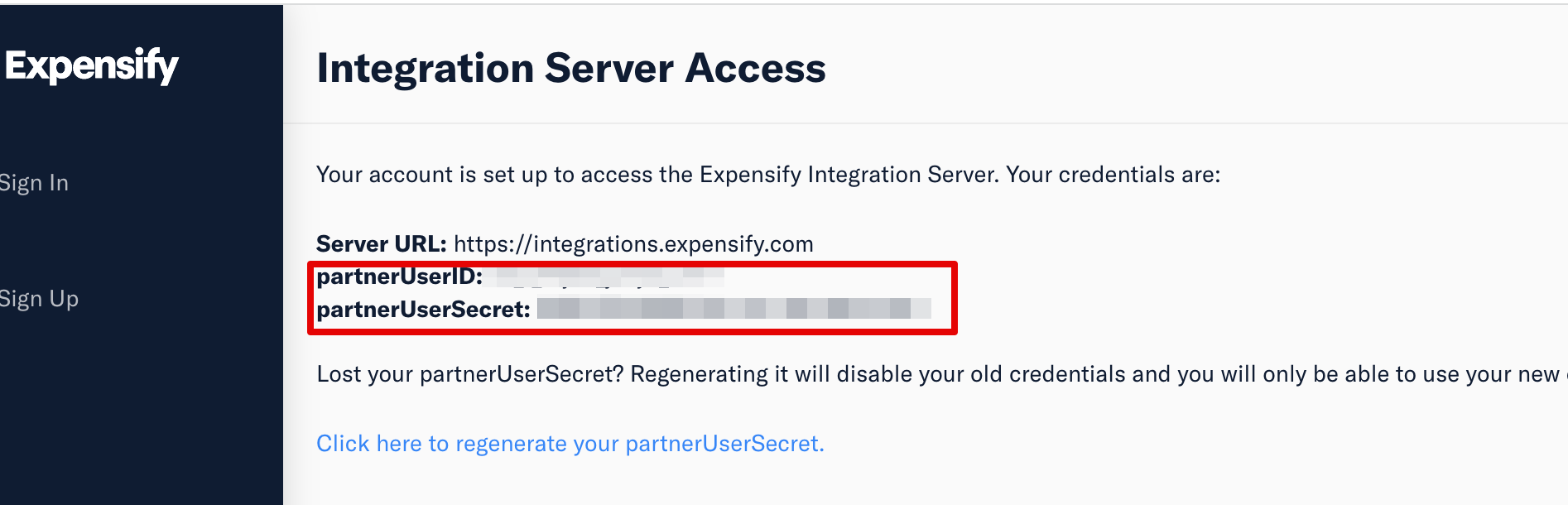This screenshot has height=505, width=1568.
Task: Click the blurred partnerUserID value
Action: (608, 277)
